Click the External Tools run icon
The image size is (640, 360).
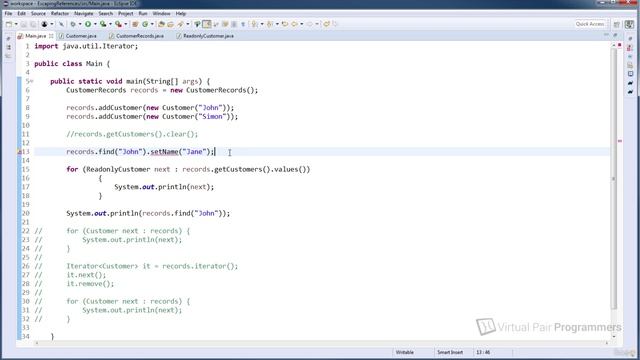(118, 24)
